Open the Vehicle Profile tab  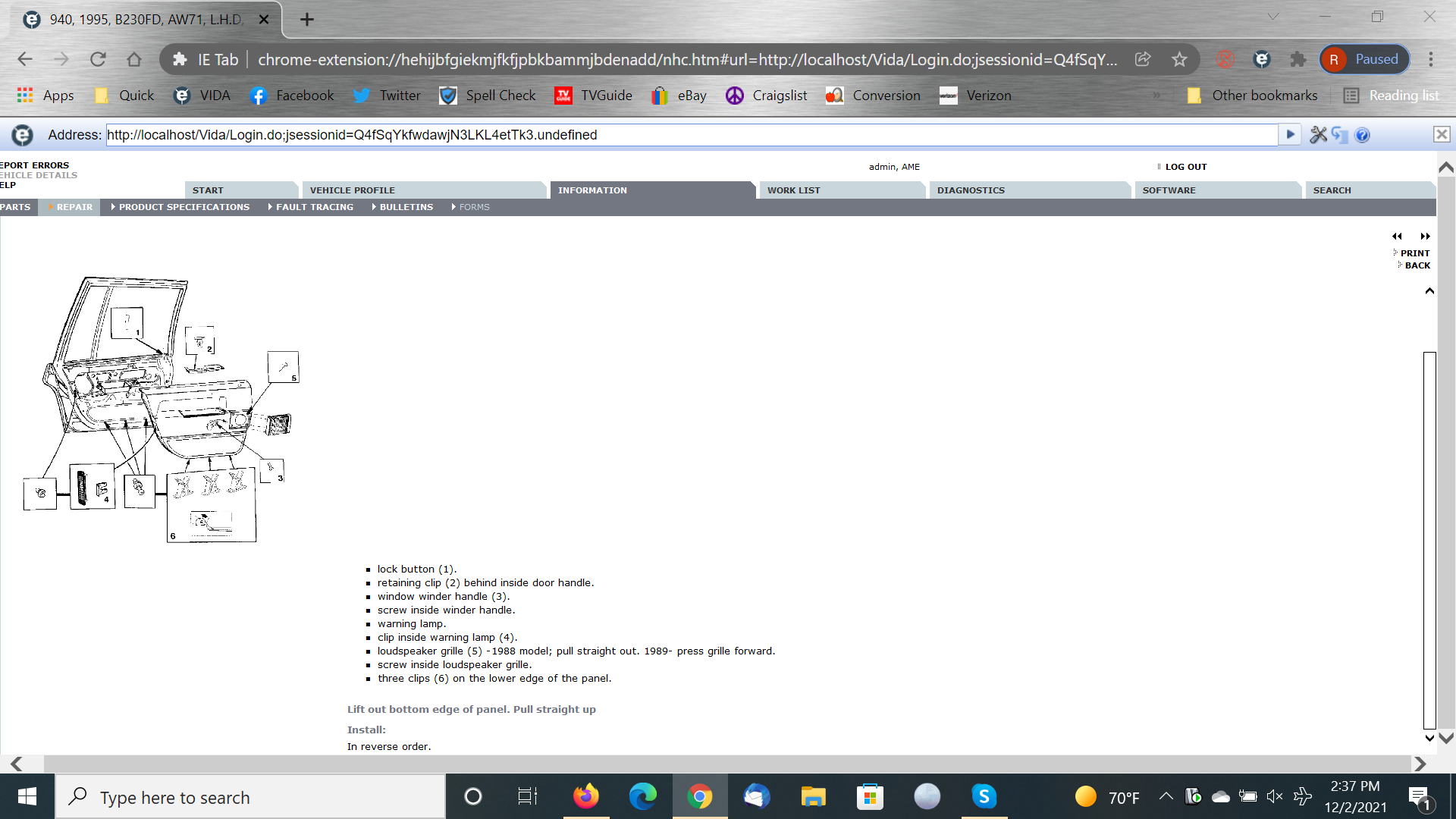(x=352, y=190)
